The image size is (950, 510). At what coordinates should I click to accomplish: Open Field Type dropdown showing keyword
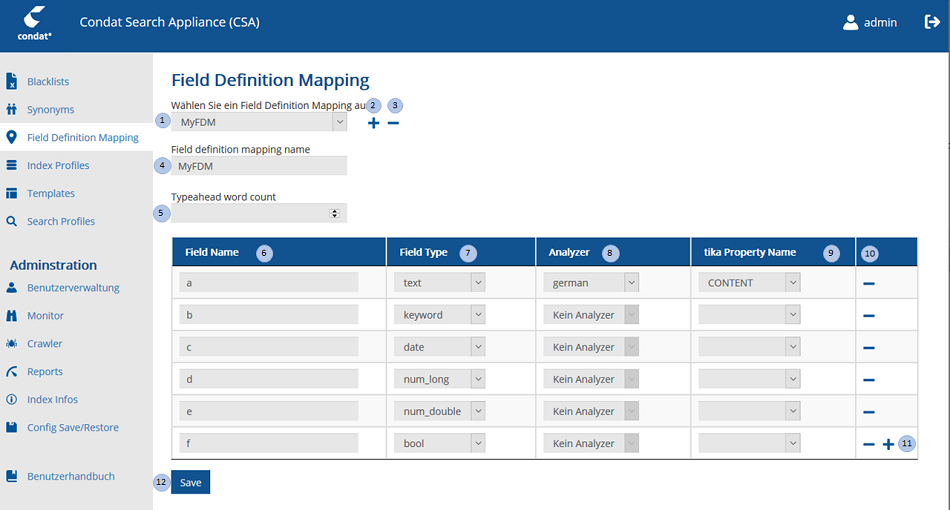click(439, 314)
